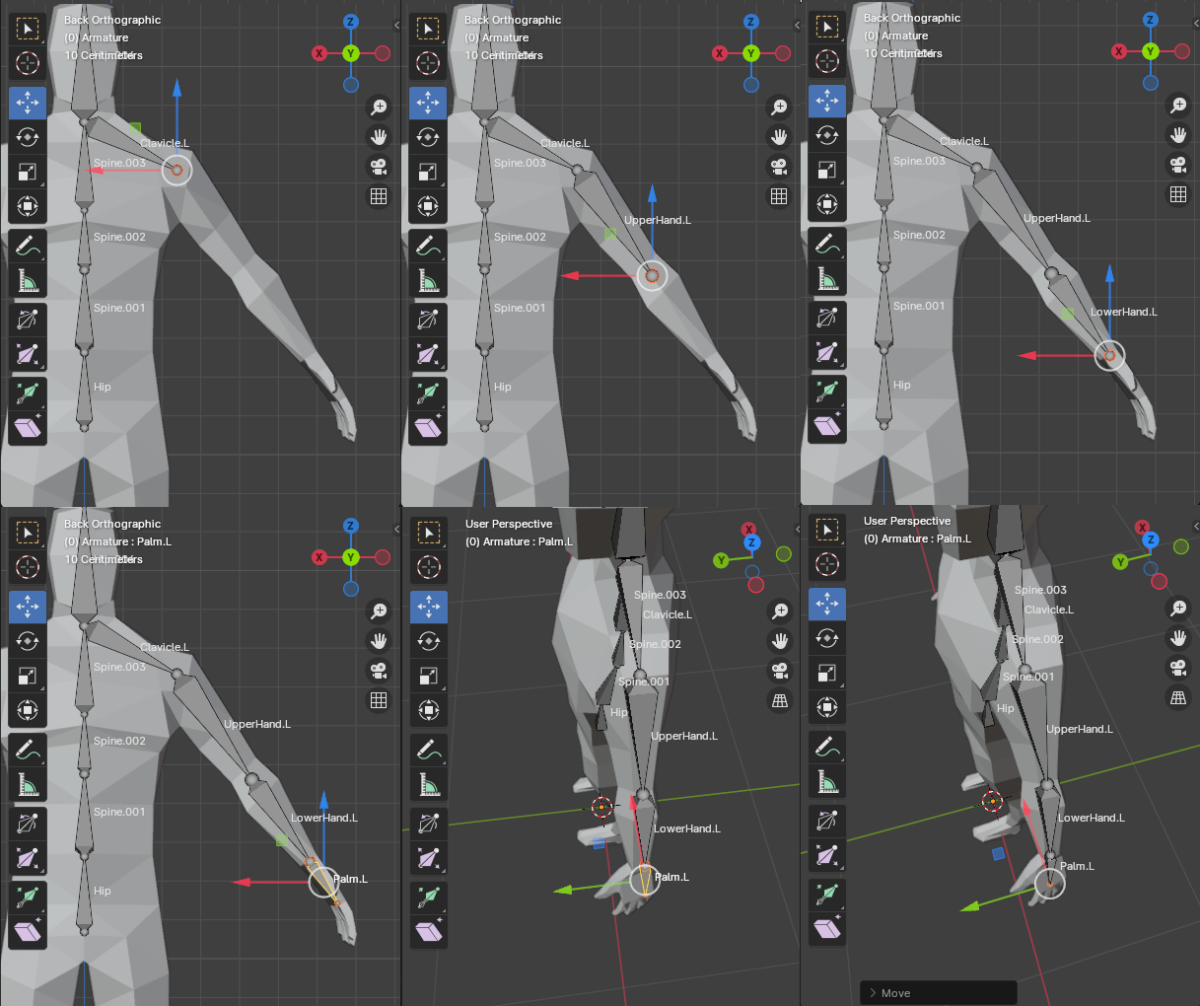Select the Extrude bone tool
Viewport: 1200px width, 1006px height.
click(x=28, y=425)
